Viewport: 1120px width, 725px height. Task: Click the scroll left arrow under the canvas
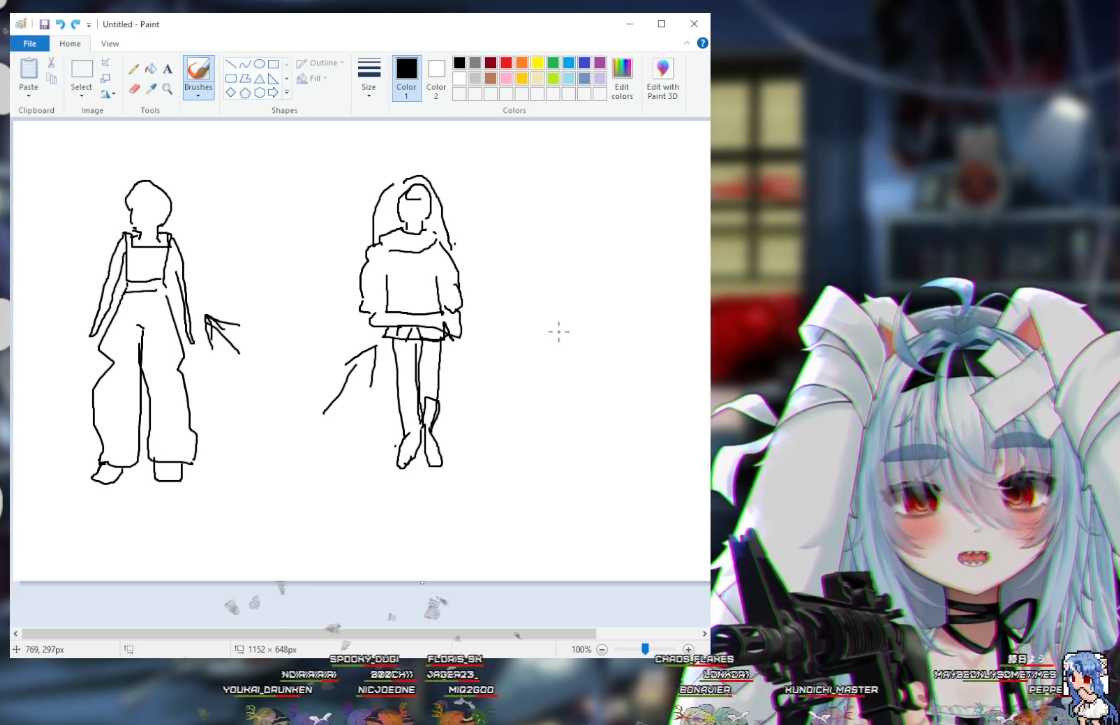coord(16,634)
